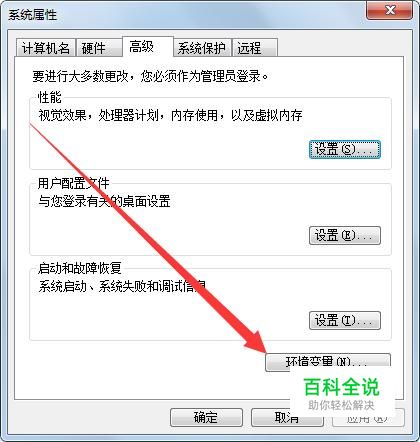Click the 取消 button
This screenshot has width=420, height=442.
coord(287,417)
